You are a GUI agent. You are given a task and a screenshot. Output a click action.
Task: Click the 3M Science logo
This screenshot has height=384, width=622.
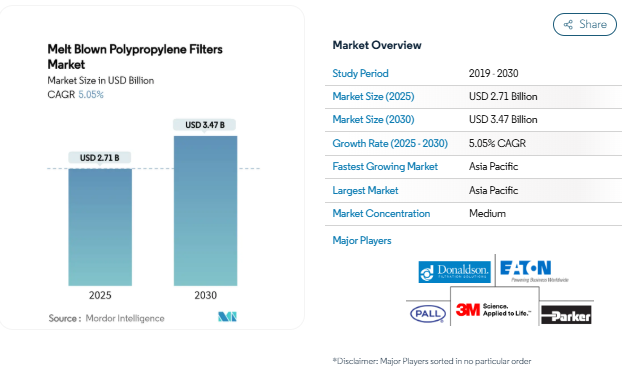click(x=493, y=309)
